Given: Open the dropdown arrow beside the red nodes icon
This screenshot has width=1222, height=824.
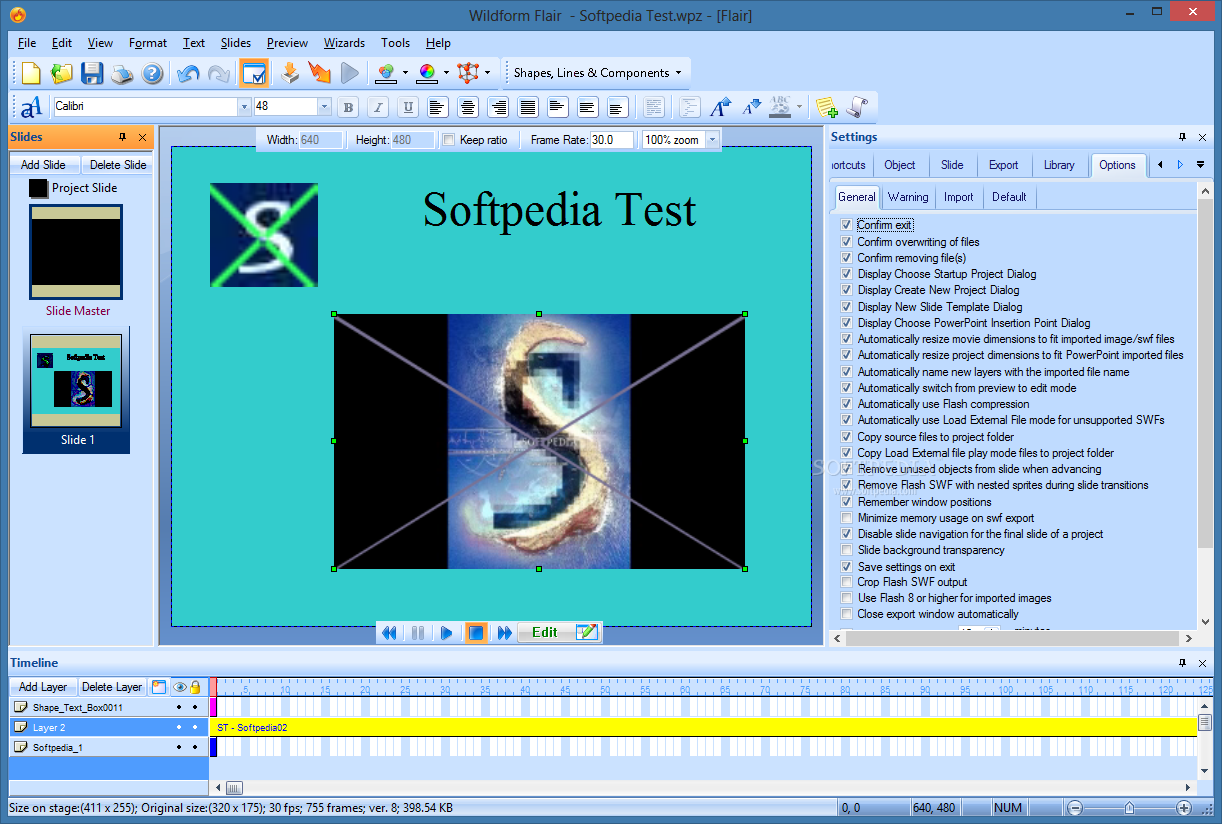Looking at the screenshot, I should click(487, 73).
